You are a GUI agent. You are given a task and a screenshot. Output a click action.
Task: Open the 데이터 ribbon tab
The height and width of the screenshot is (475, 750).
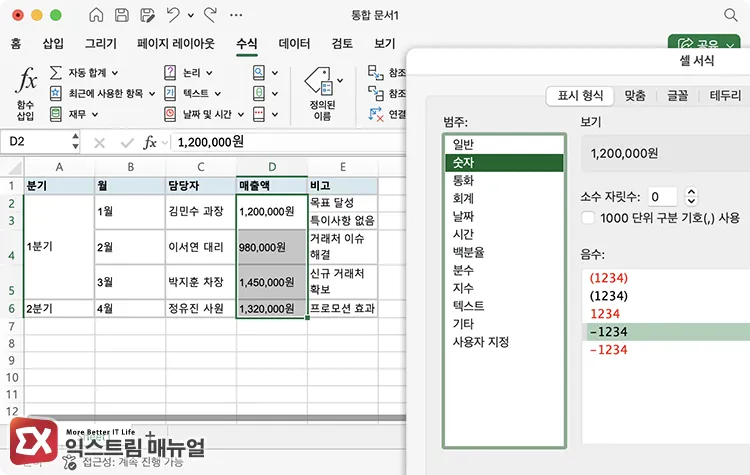pyautogui.click(x=294, y=44)
